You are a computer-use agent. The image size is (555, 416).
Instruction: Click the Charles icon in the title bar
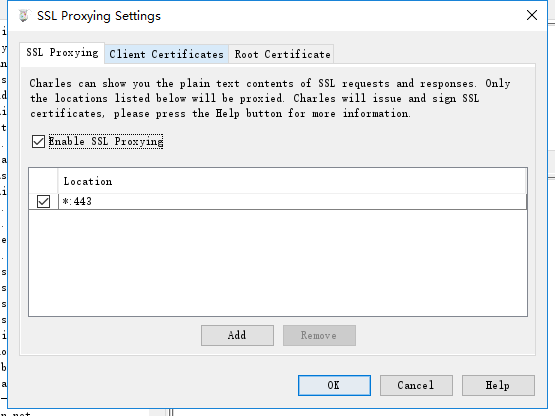click(23, 16)
